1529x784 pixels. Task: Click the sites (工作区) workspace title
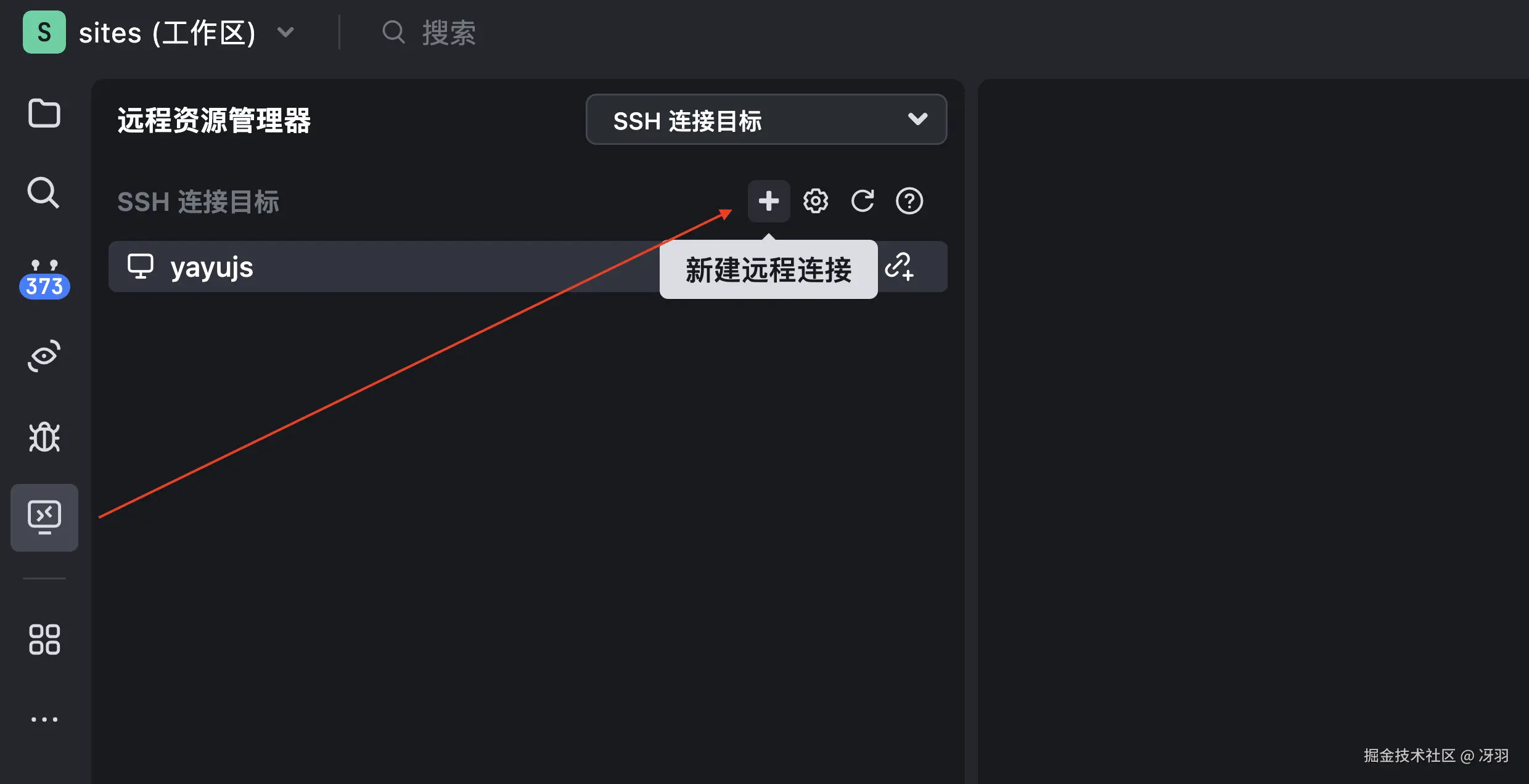click(x=167, y=32)
